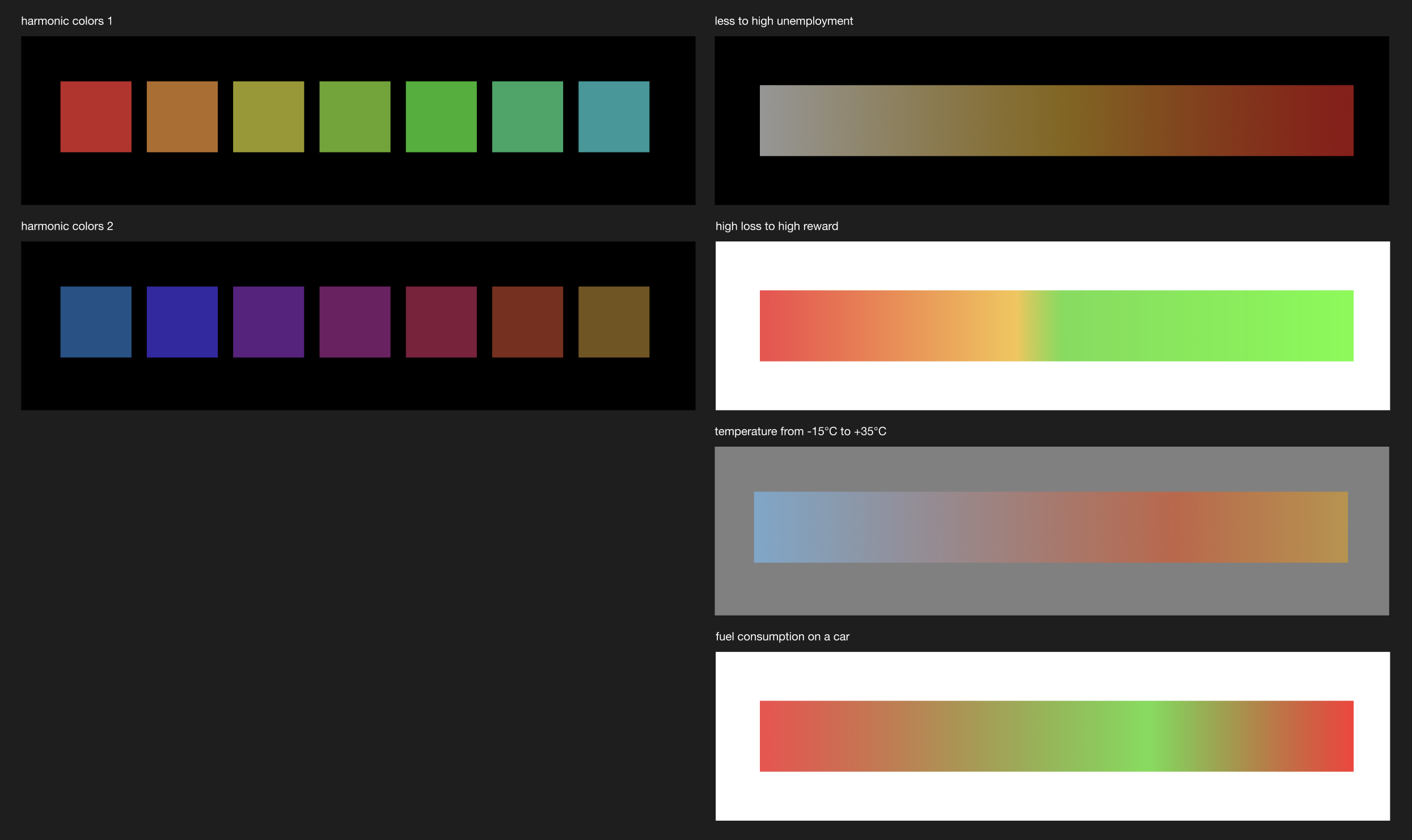
Task: Select the orange-brown swatch in harmonic colors 1
Action: [x=182, y=117]
